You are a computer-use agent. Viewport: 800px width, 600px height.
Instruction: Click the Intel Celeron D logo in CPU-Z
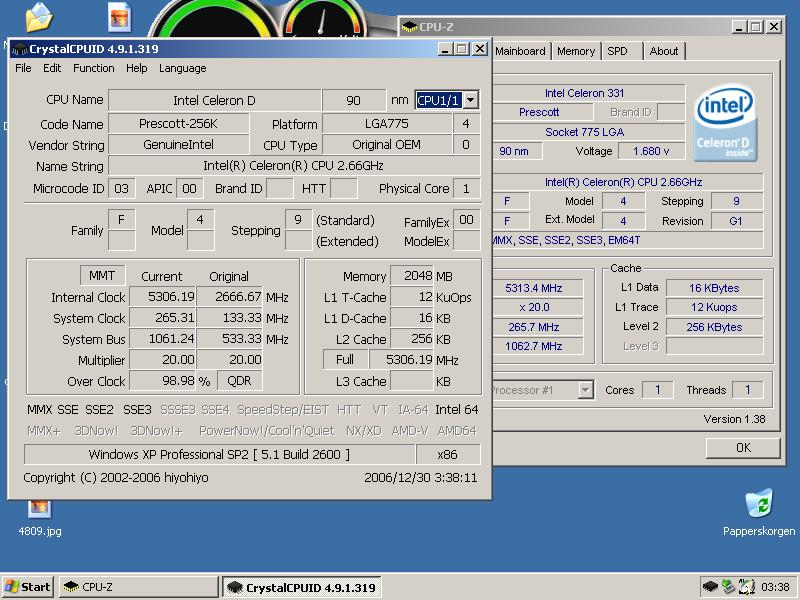pos(725,123)
